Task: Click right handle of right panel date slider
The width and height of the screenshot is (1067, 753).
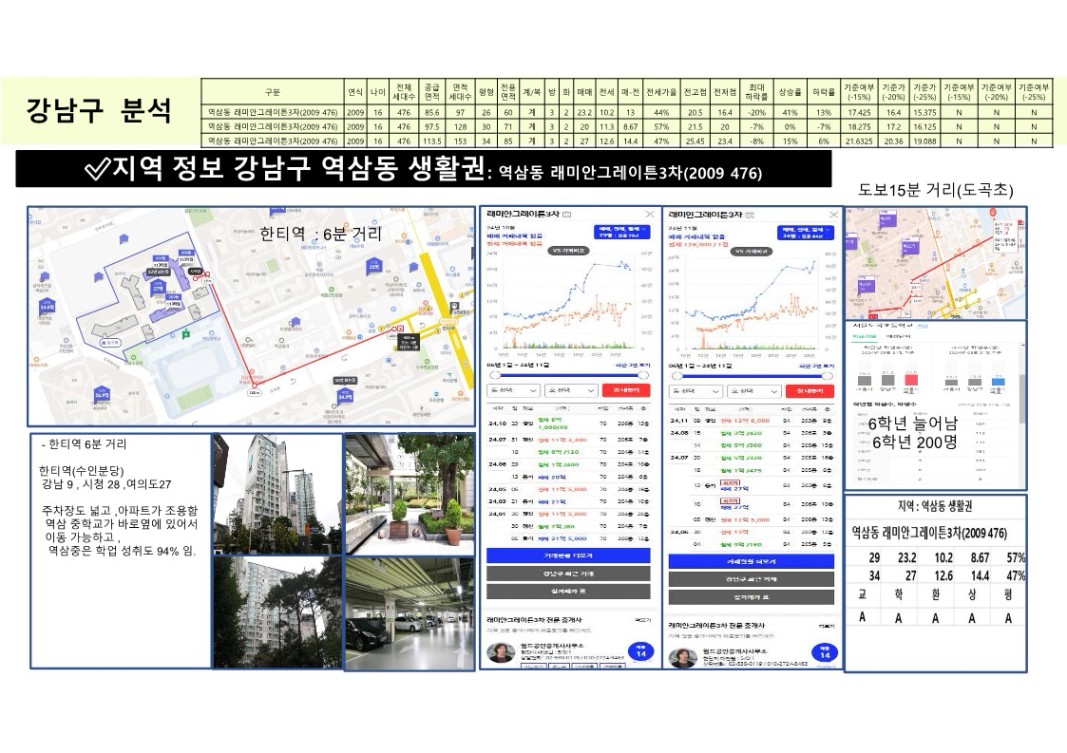Action: pos(827,376)
